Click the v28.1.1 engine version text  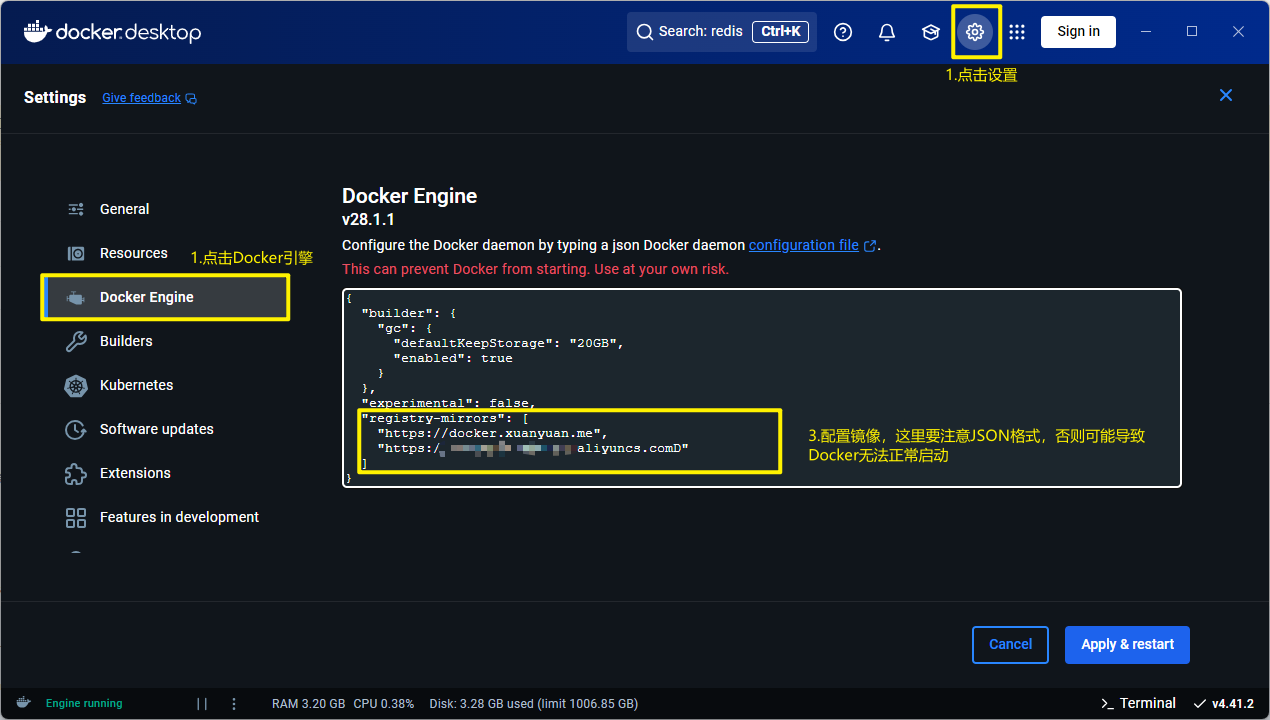click(x=368, y=220)
